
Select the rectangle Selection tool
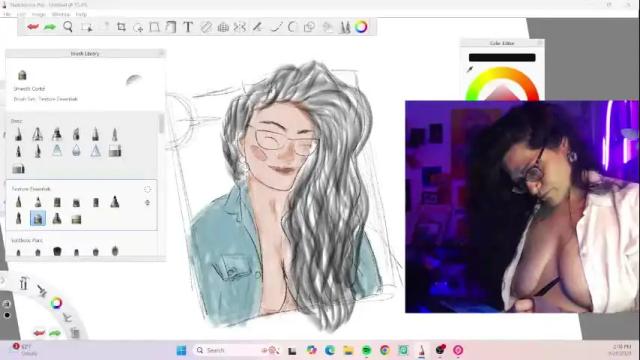pyautogui.click(x=87, y=27)
